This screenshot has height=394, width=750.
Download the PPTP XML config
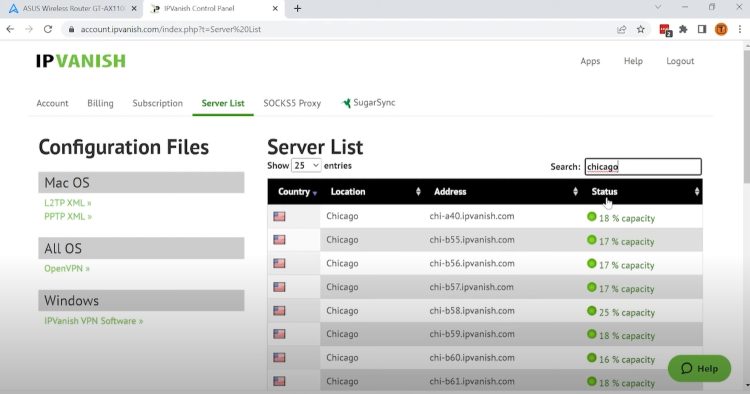[68, 217]
